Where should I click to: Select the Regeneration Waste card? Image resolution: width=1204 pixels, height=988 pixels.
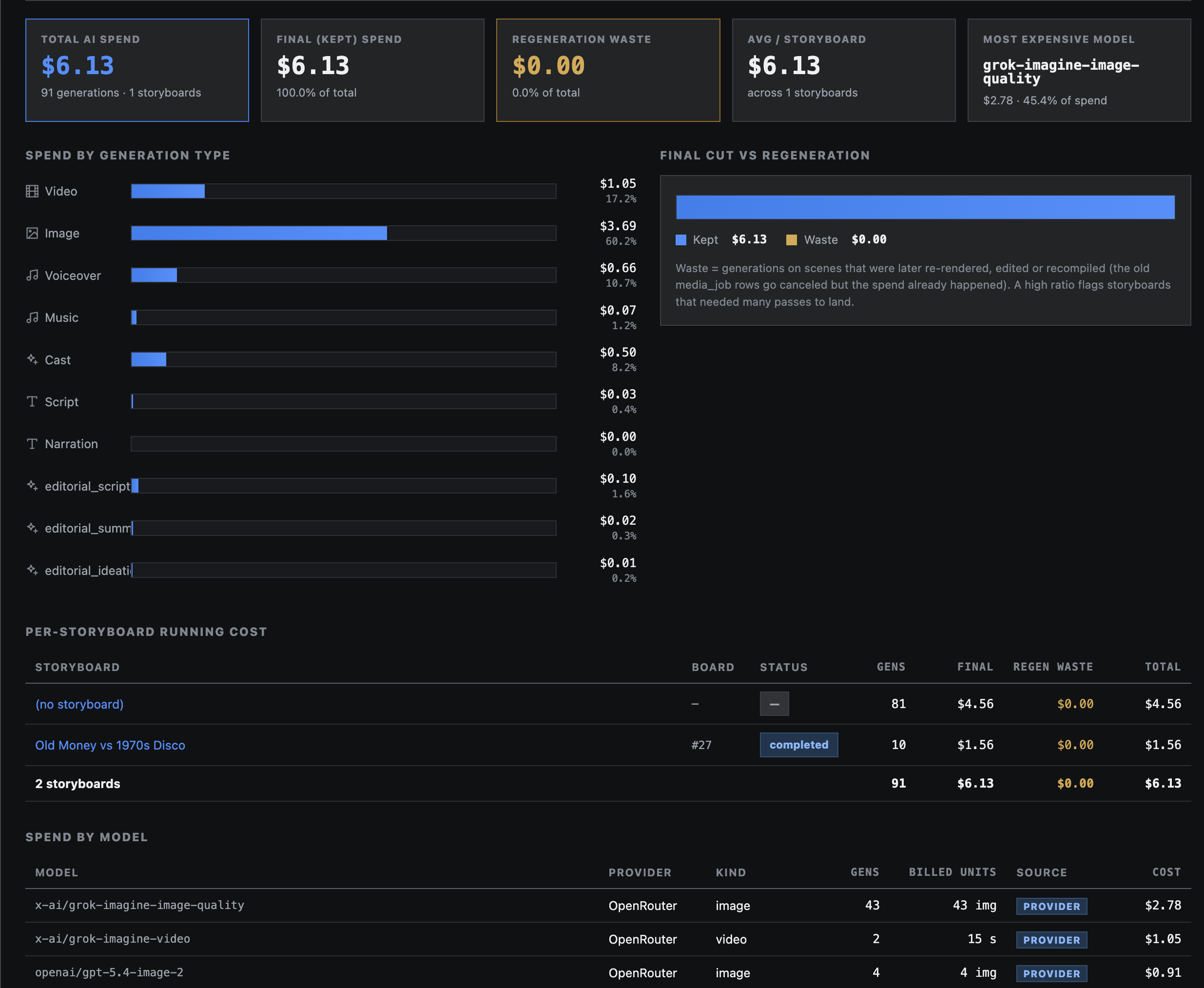(x=608, y=70)
